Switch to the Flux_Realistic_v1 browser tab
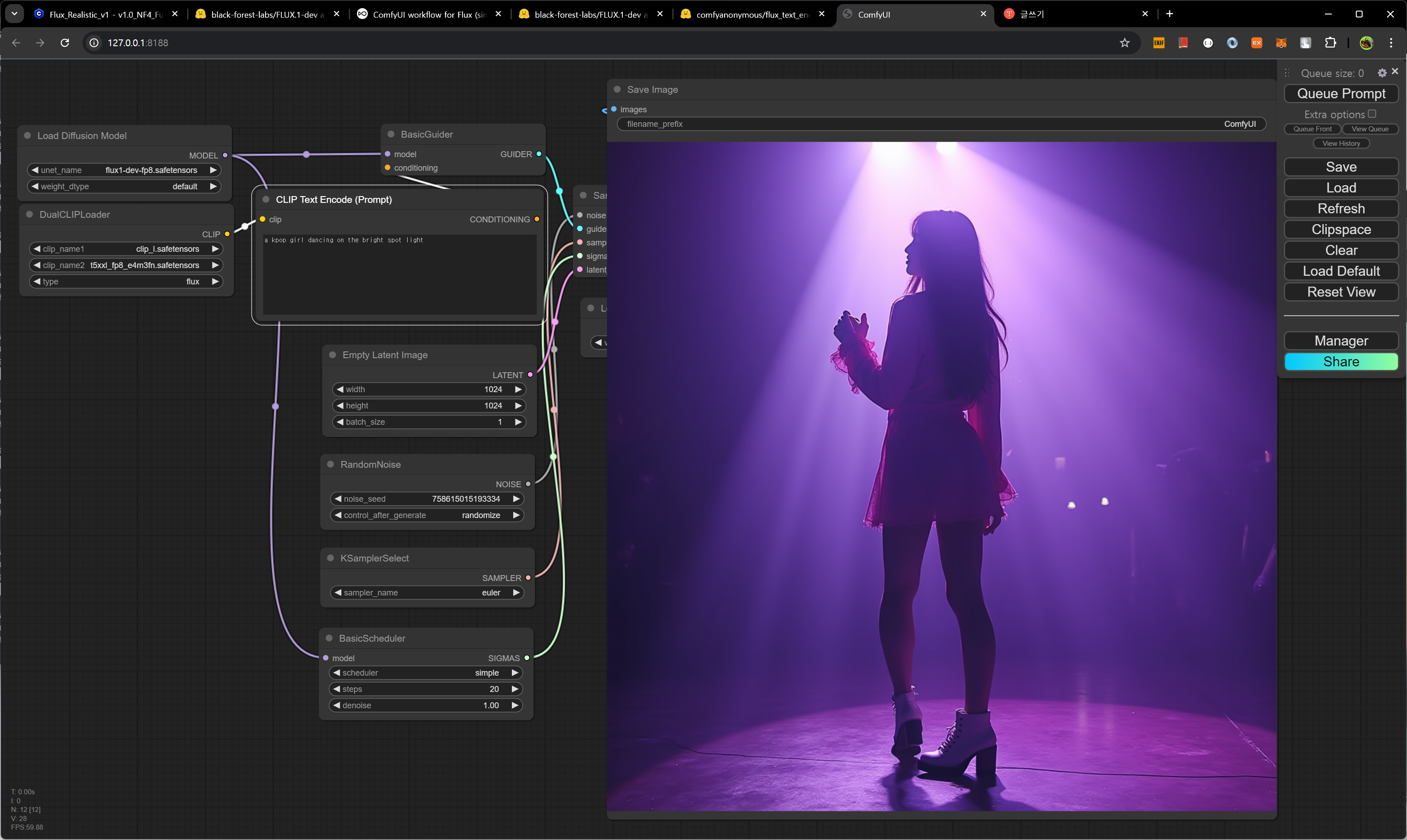 click(x=105, y=14)
